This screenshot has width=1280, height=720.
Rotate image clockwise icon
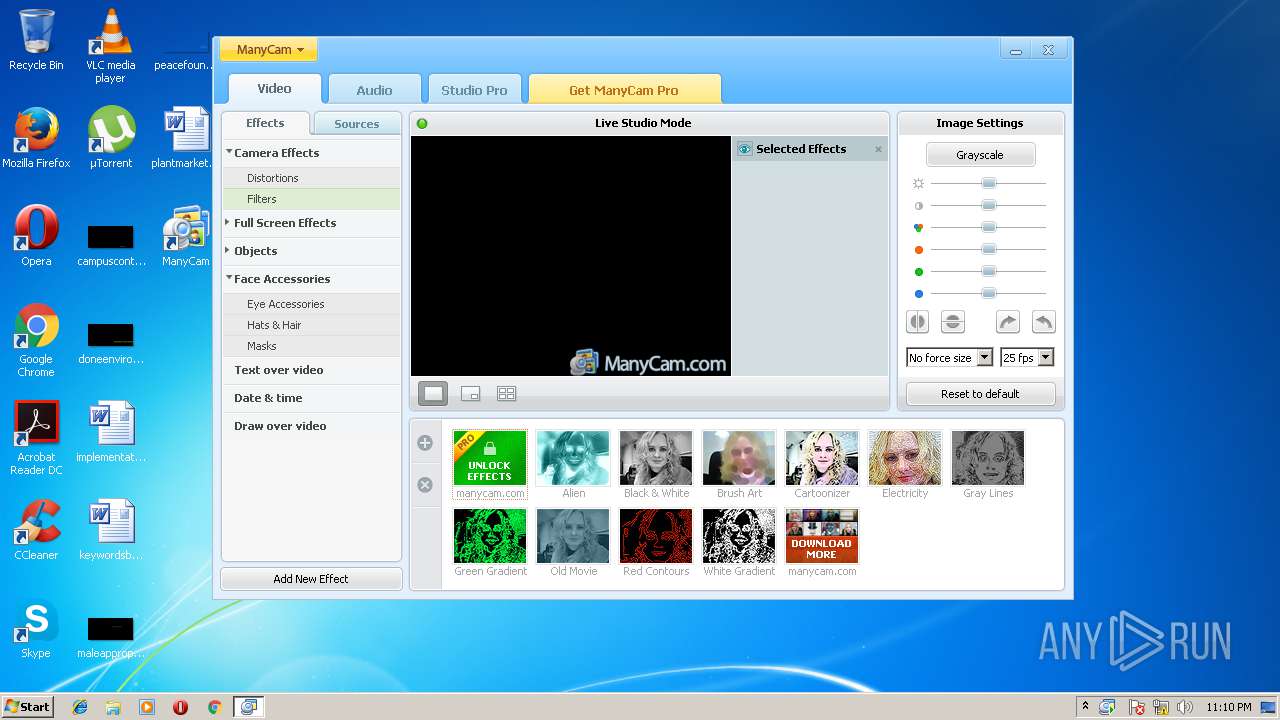pyautogui.click(x=1008, y=322)
